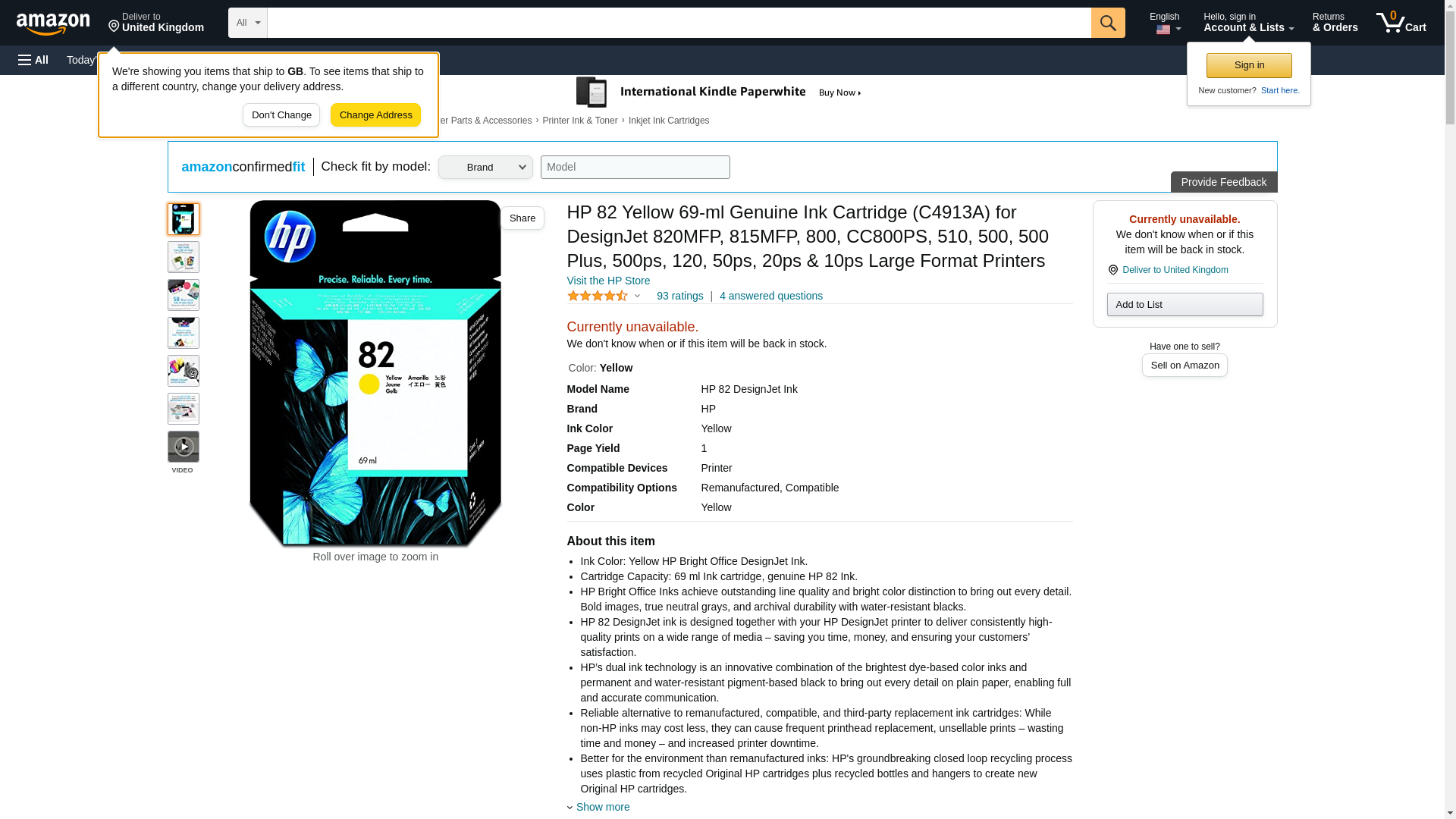
Task: Open the All hamburger menu
Action: click(33, 60)
